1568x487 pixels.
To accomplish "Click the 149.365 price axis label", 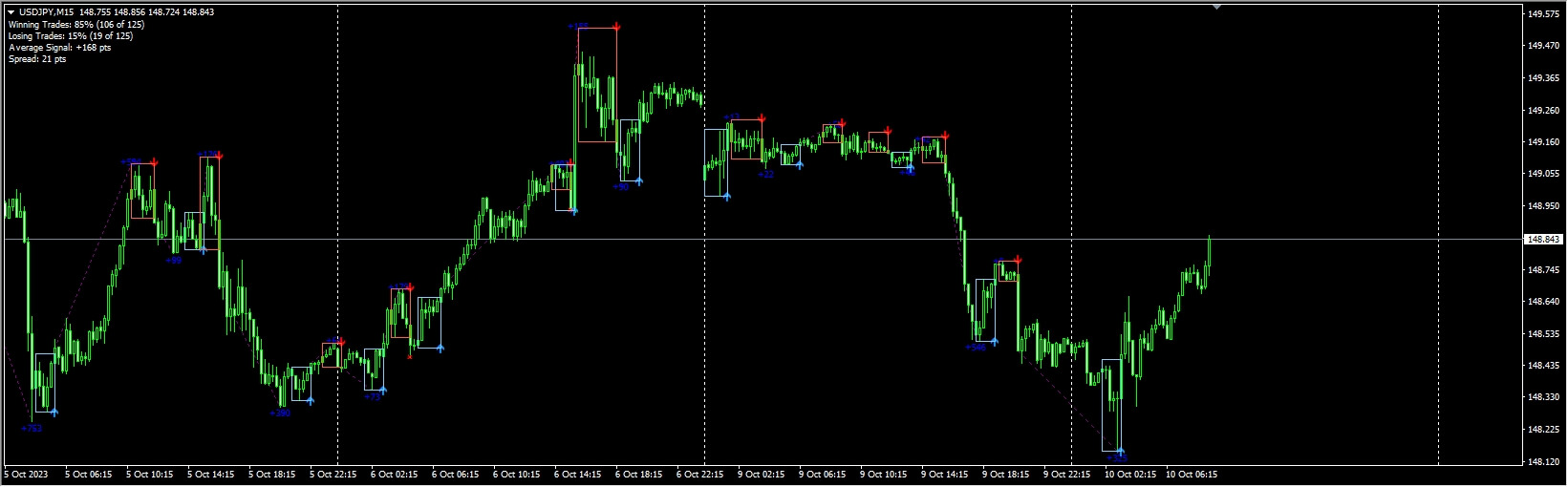I will (1544, 78).
